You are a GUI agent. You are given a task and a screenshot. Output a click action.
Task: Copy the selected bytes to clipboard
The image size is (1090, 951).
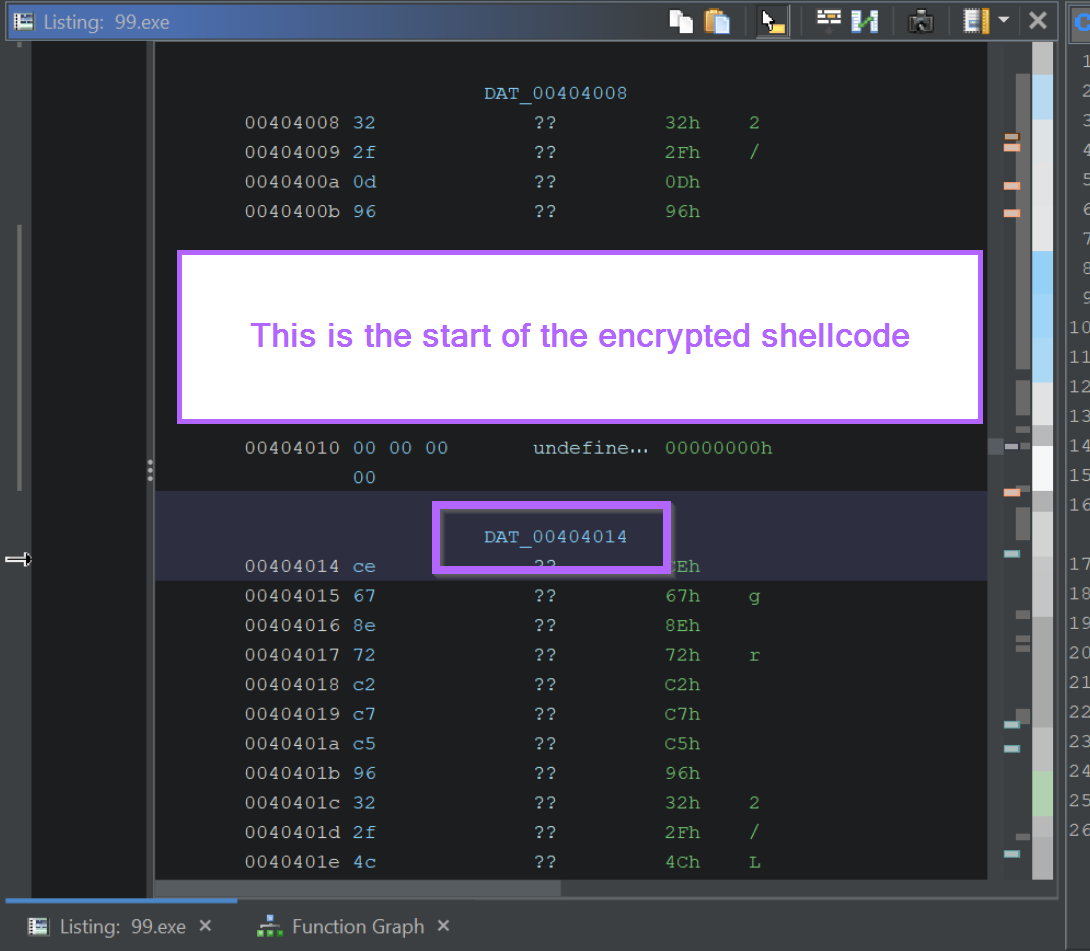coord(681,21)
